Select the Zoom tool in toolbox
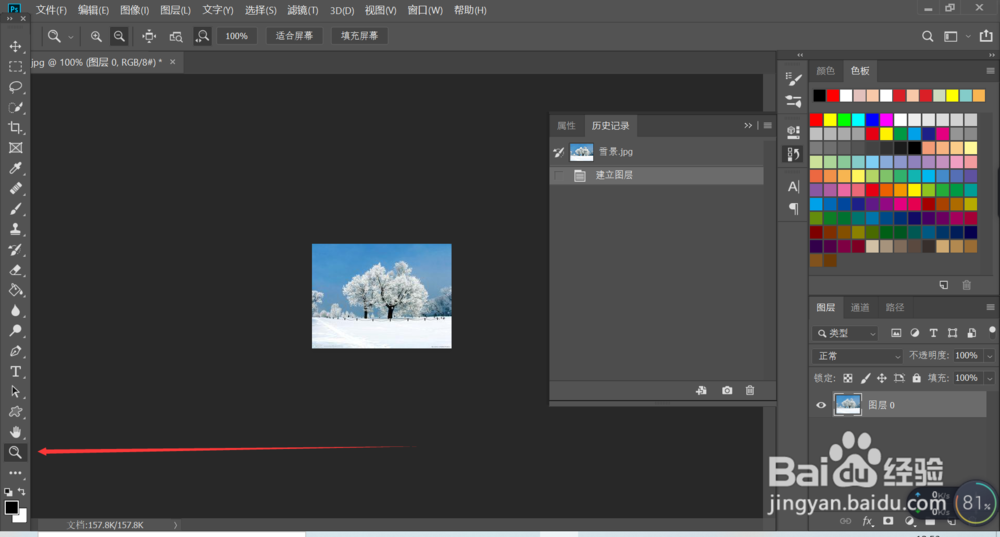The image size is (1000, 537). coord(15,453)
